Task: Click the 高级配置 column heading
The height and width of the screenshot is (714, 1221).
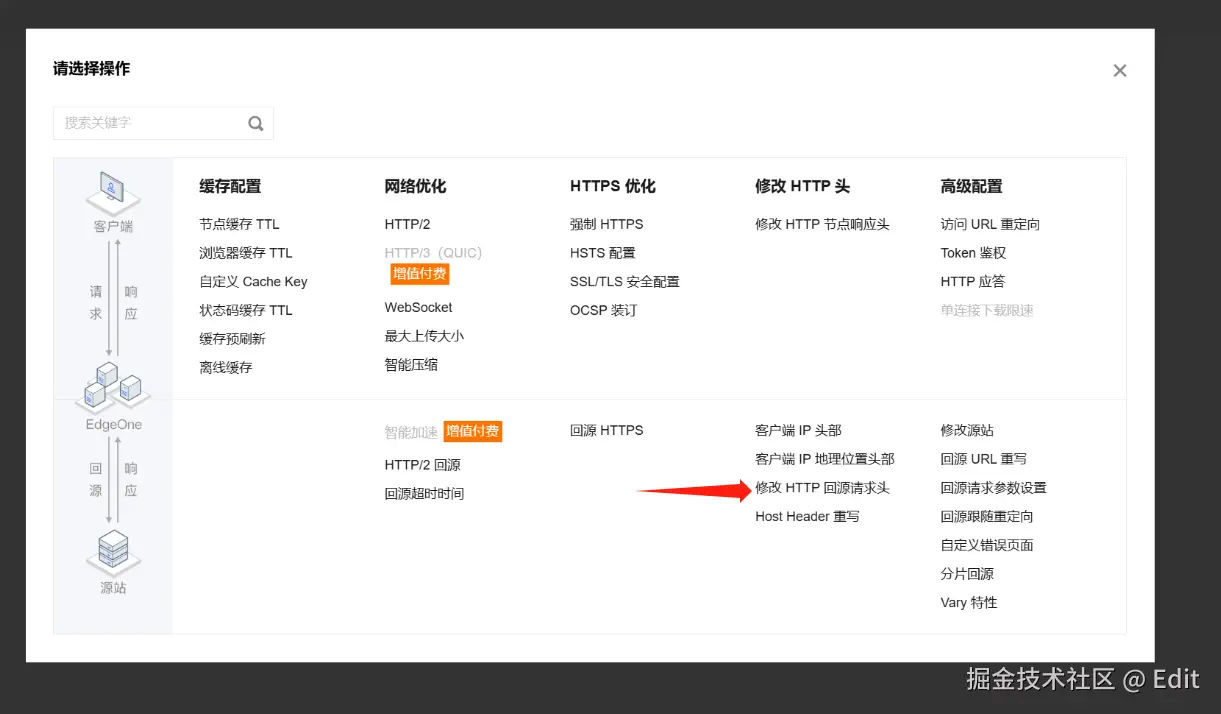Action: pyautogui.click(x=971, y=186)
